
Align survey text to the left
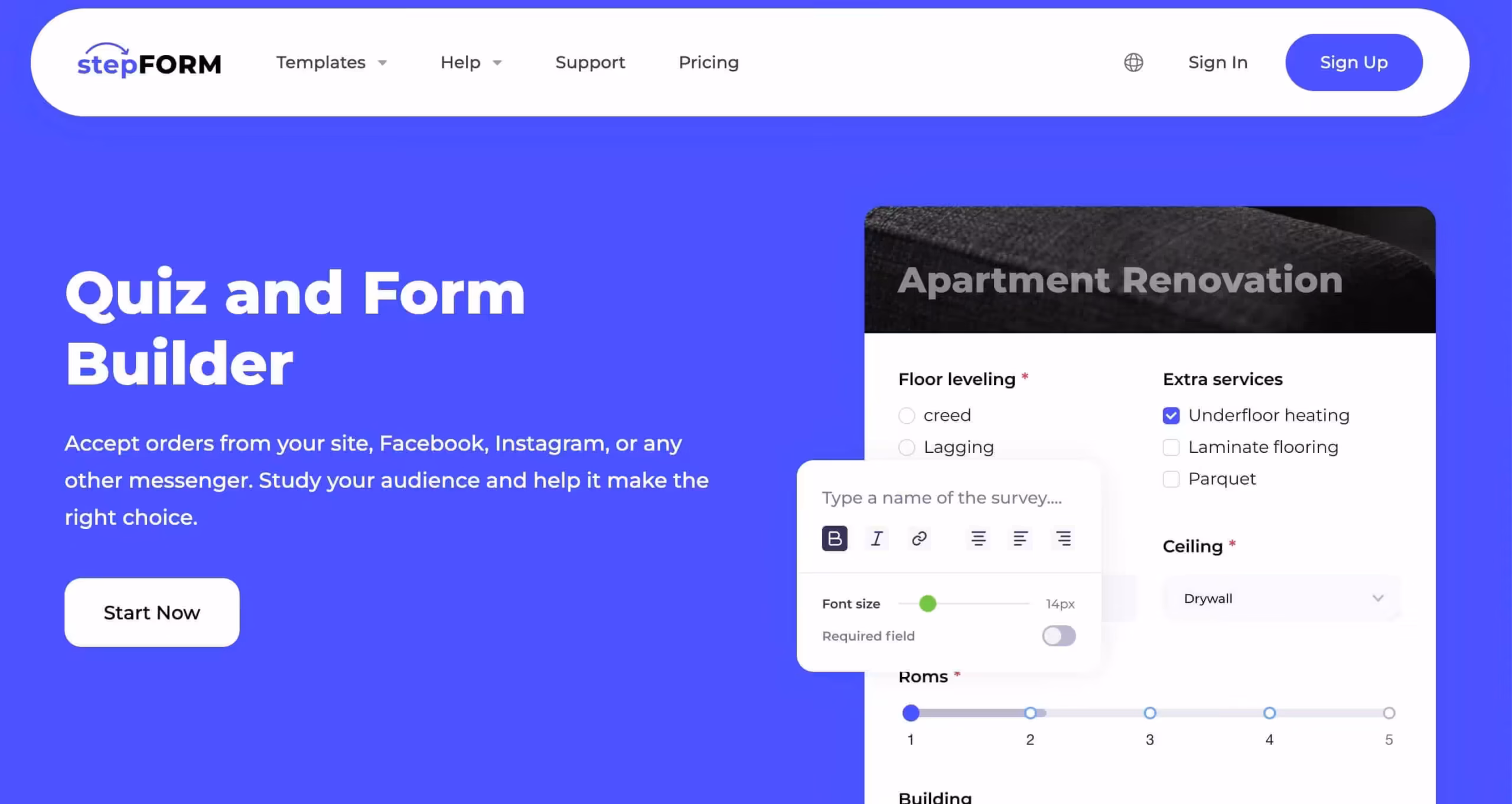point(1020,538)
